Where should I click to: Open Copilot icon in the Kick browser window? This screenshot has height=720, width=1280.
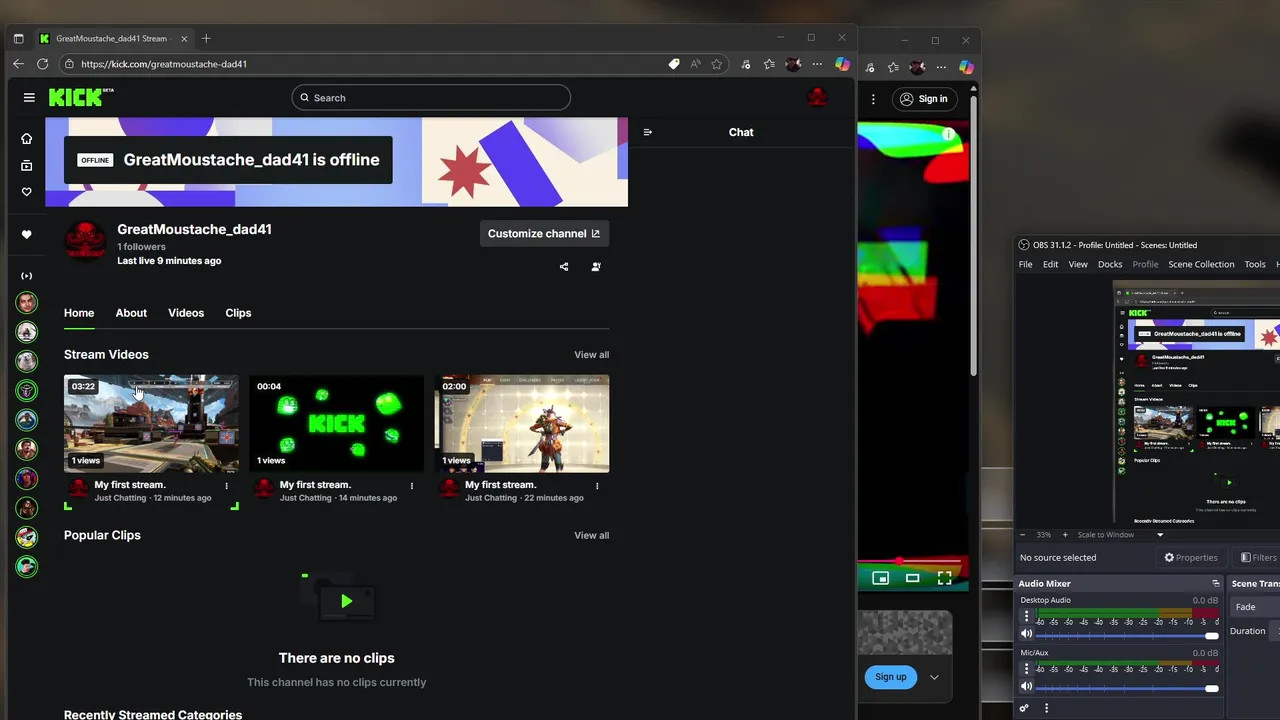point(842,64)
